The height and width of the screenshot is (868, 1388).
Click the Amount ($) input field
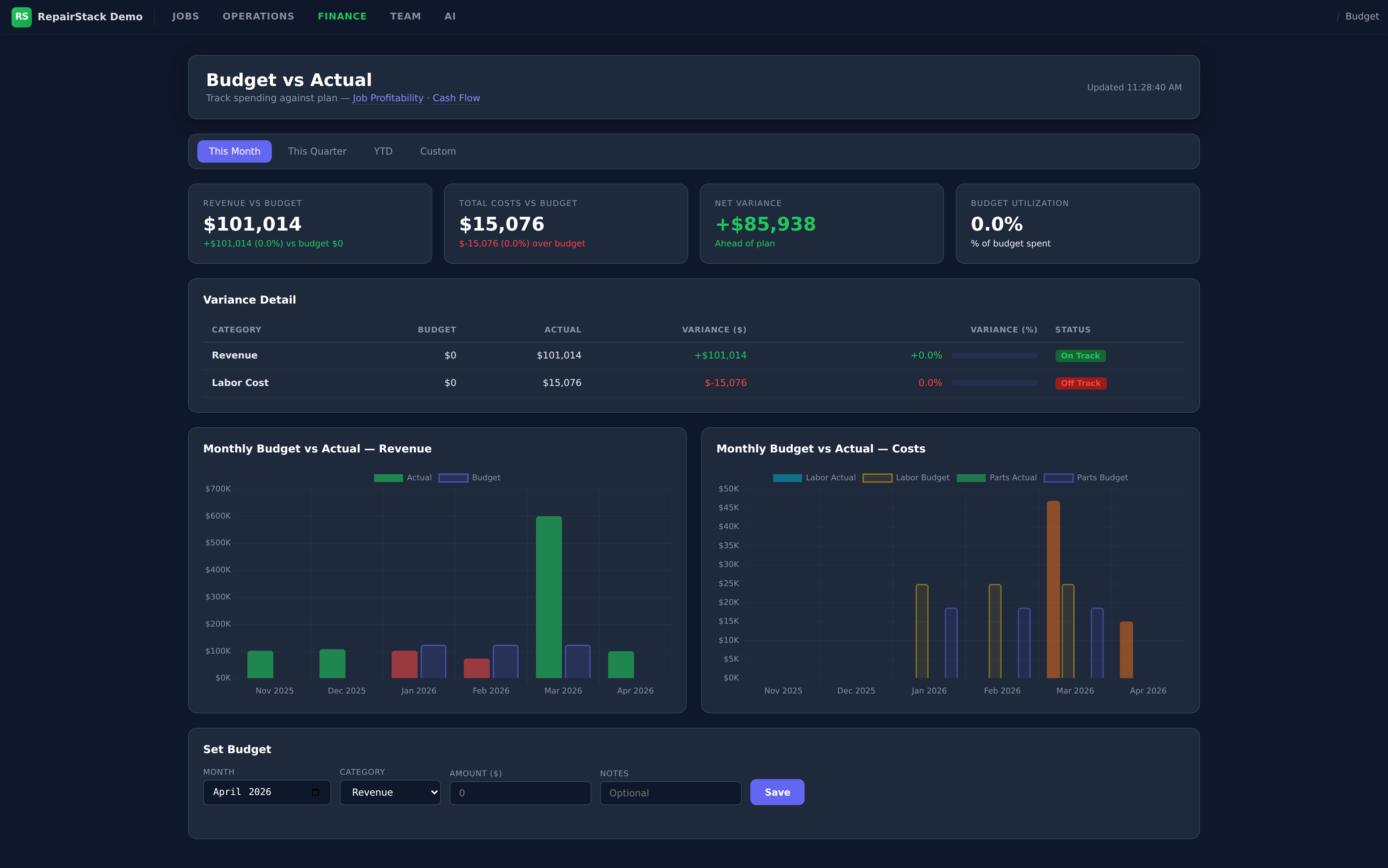[x=520, y=793]
